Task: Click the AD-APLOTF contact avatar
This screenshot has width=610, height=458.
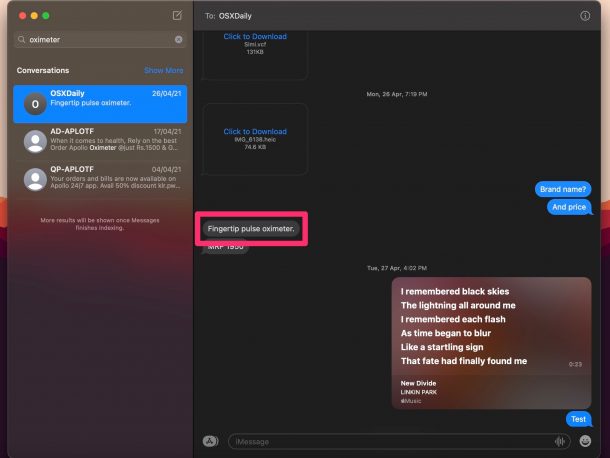Action: 36,141
